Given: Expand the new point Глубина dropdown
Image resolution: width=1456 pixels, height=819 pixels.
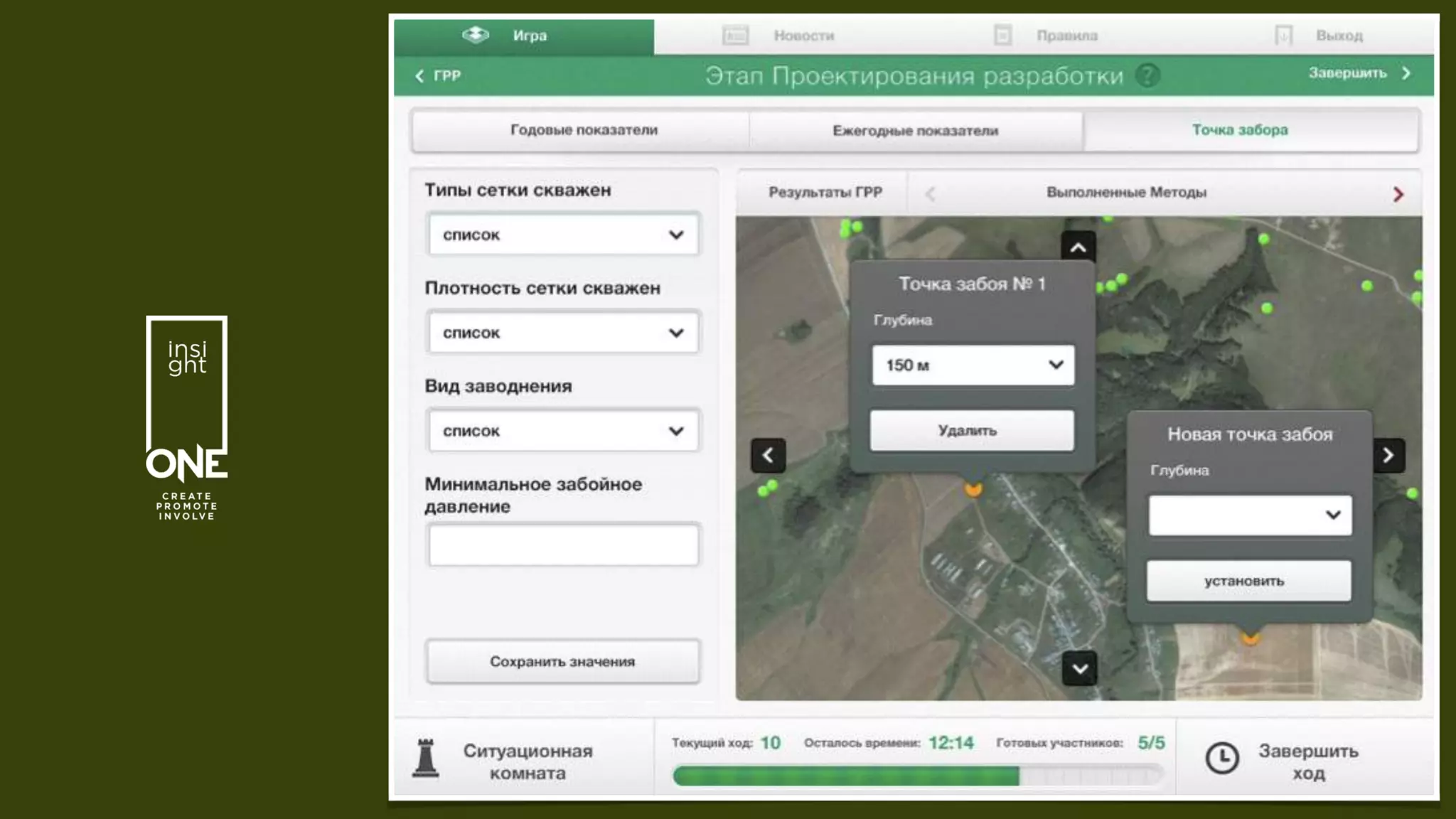Looking at the screenshot, I should pos(1250,515).
